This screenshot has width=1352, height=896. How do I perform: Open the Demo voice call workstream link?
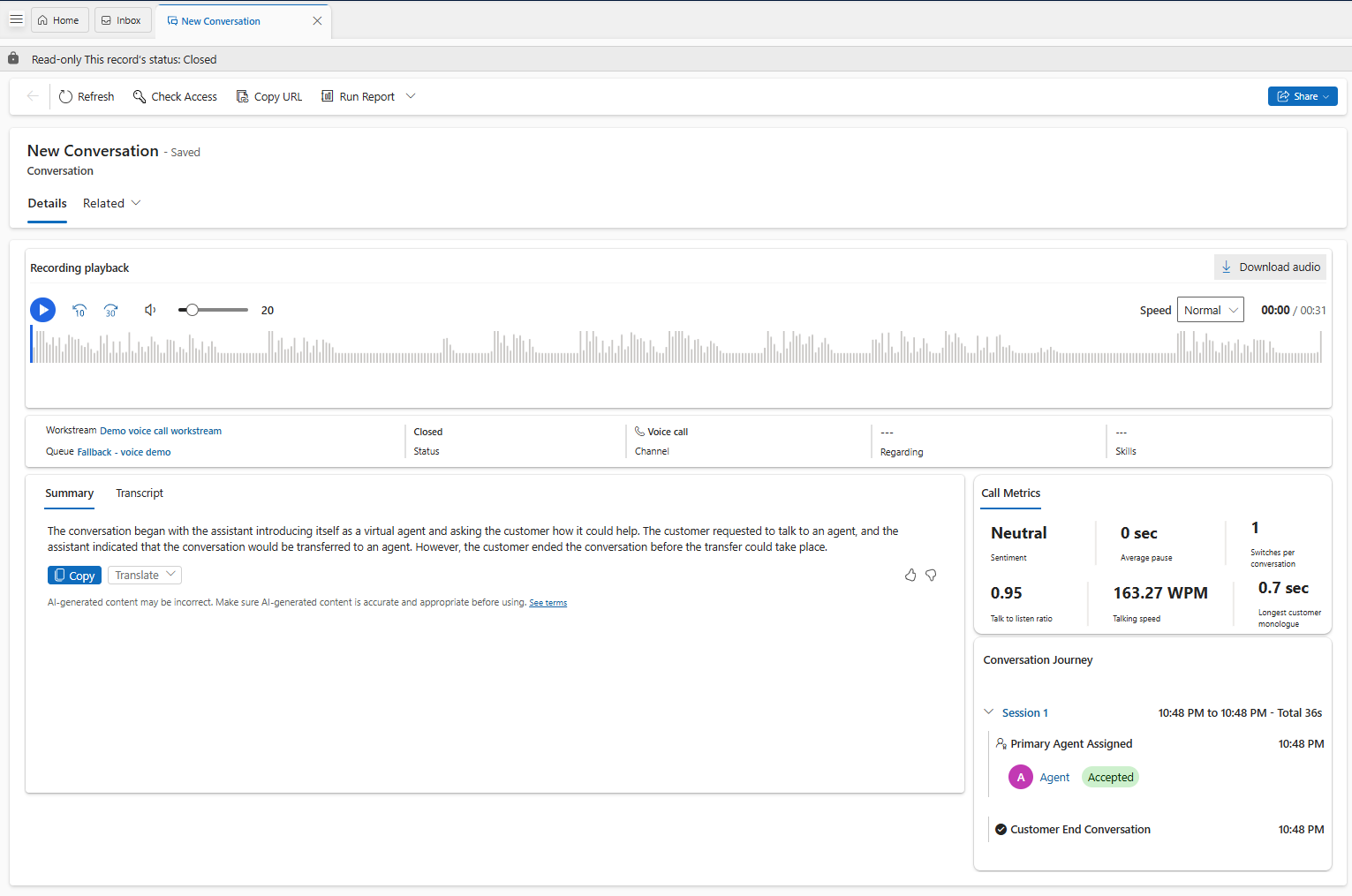(x=161, y=431)
